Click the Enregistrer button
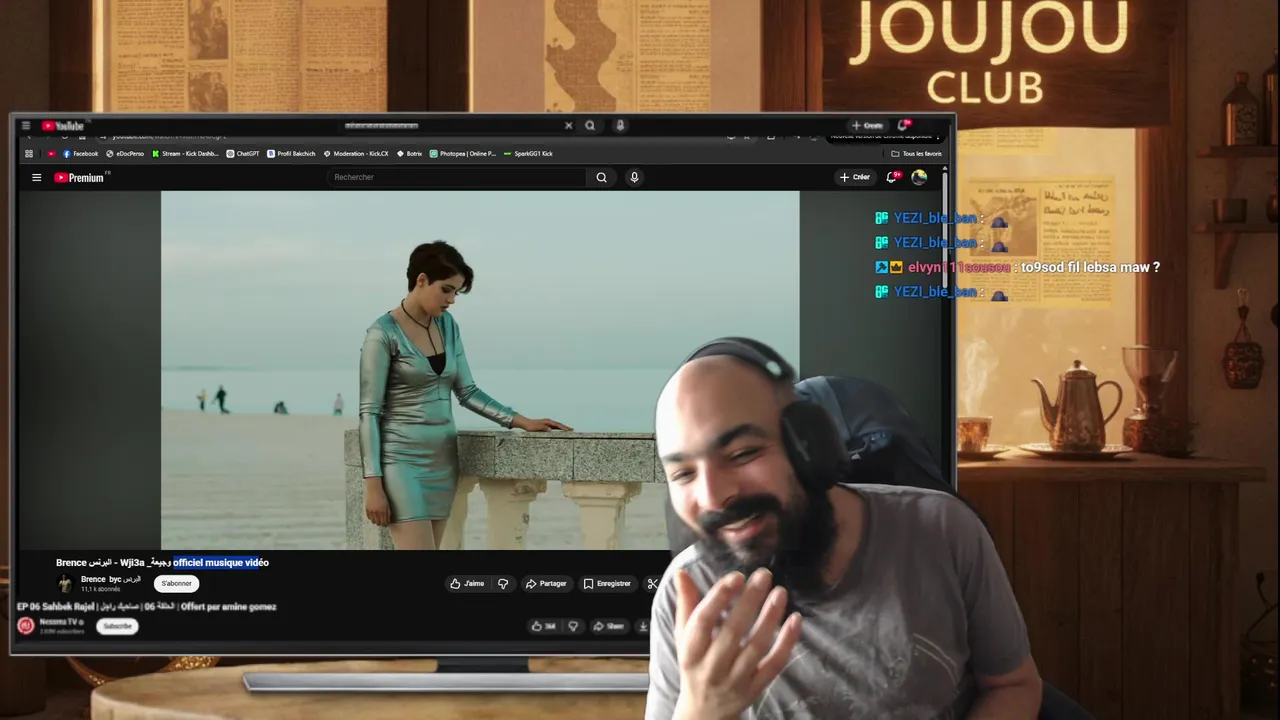Viewport: 1280px width, 720px height. (x=607, y=584)
